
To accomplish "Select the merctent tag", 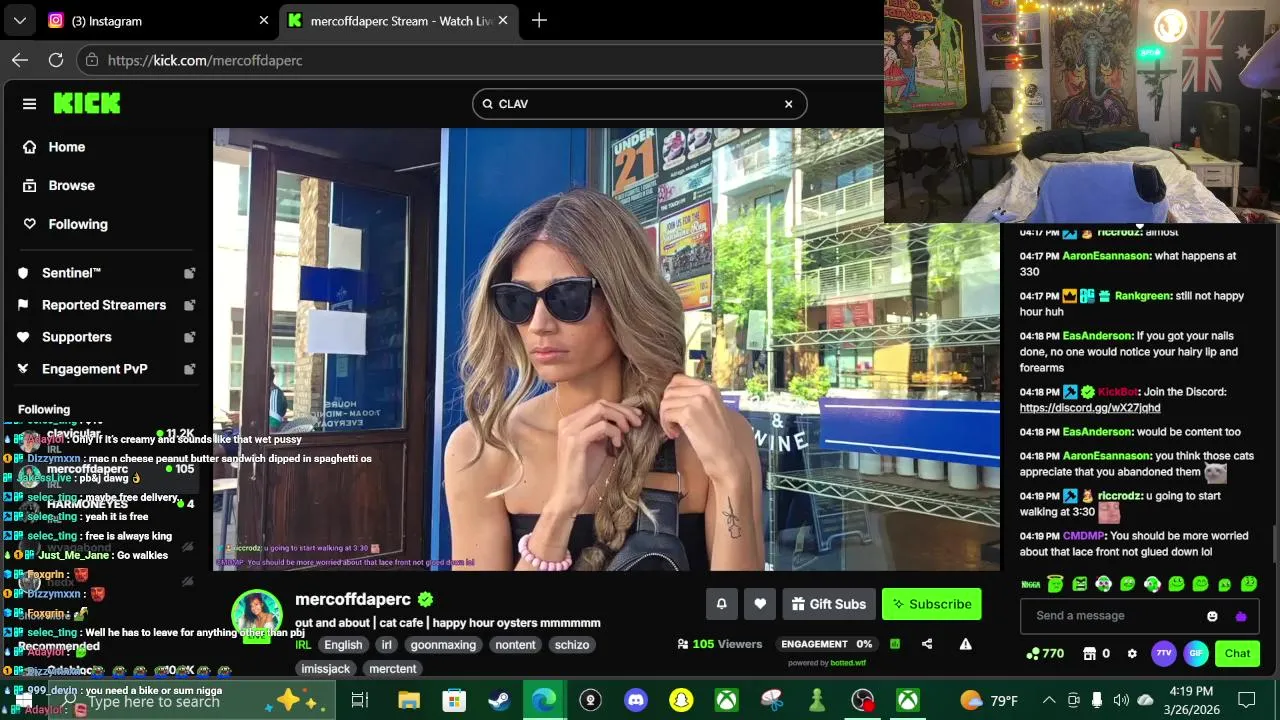I will tap(393, 668).
